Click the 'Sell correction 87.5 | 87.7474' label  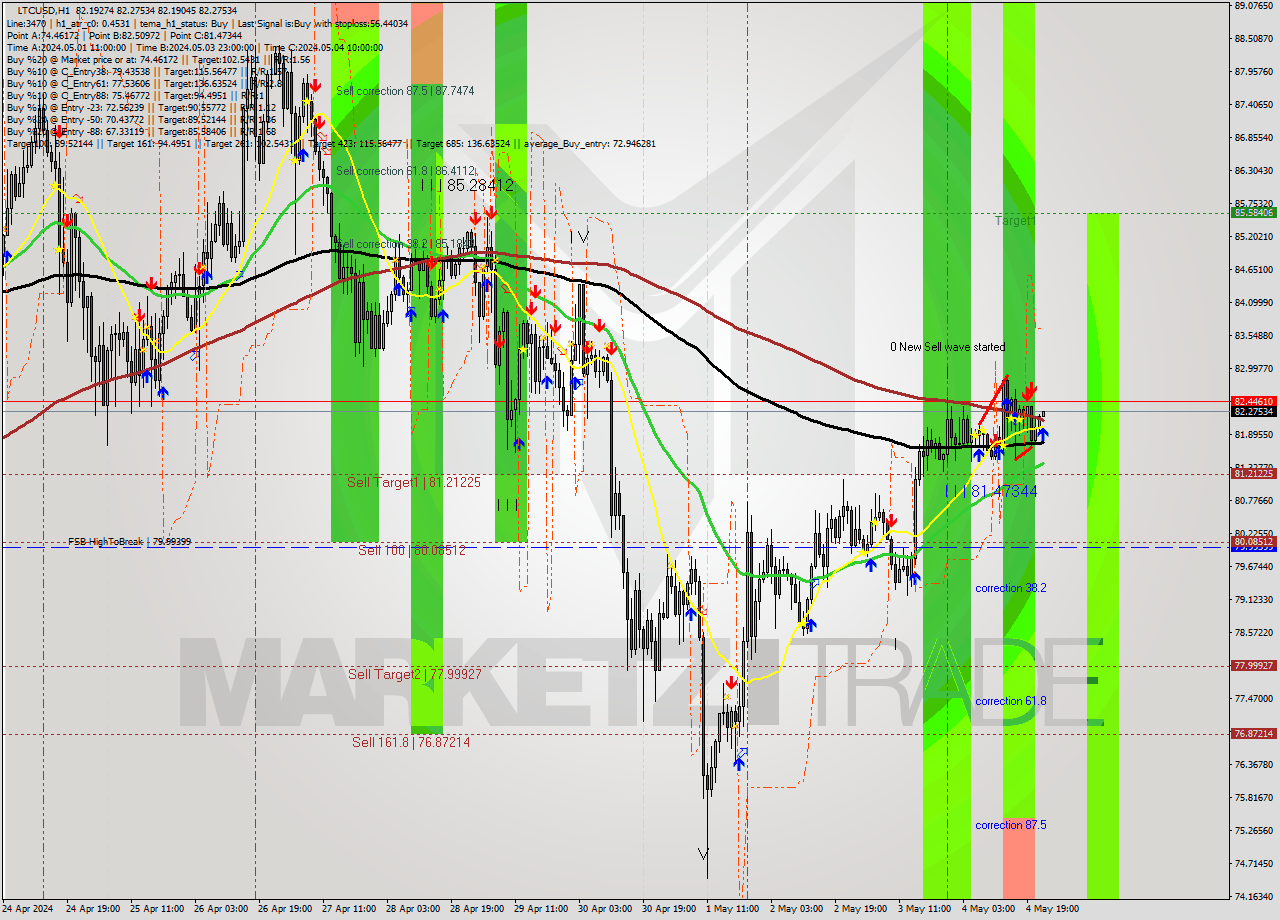point(405,91)
